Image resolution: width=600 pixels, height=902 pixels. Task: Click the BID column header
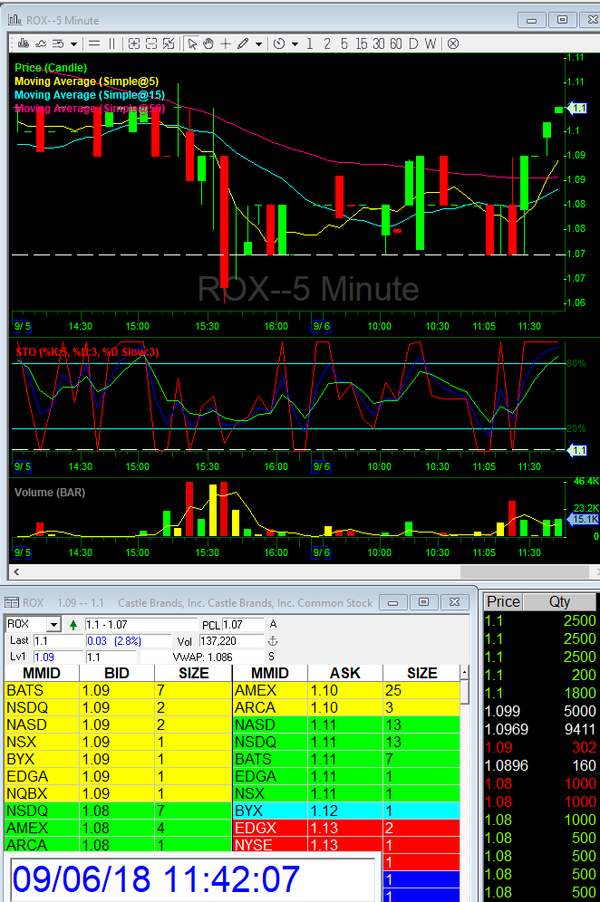(115, 673)
